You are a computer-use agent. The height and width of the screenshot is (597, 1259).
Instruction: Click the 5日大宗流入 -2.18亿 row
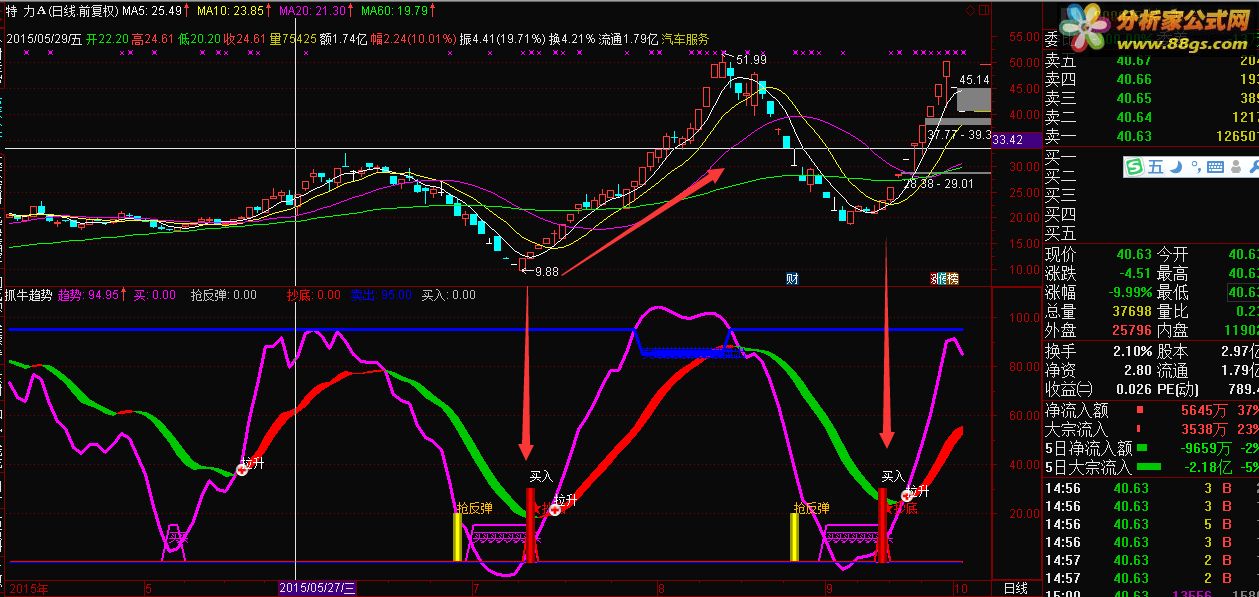click(x=1151, y=467)
